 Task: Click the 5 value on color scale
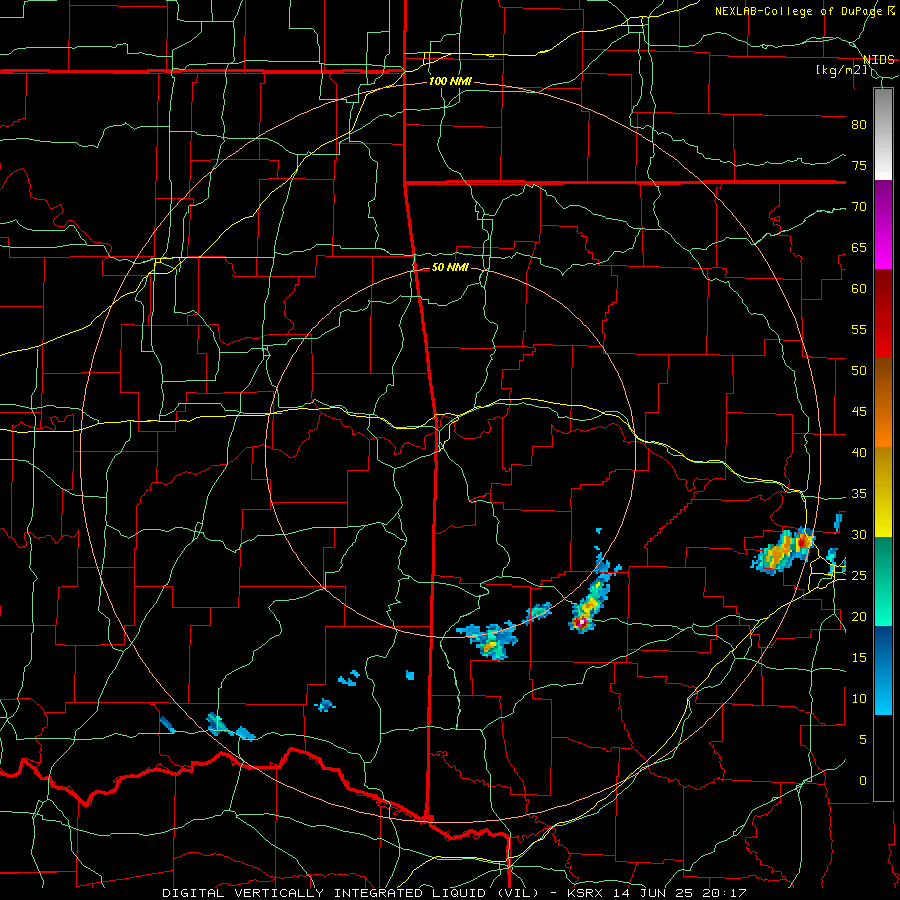pyautogui.click(x=863, y=739)
